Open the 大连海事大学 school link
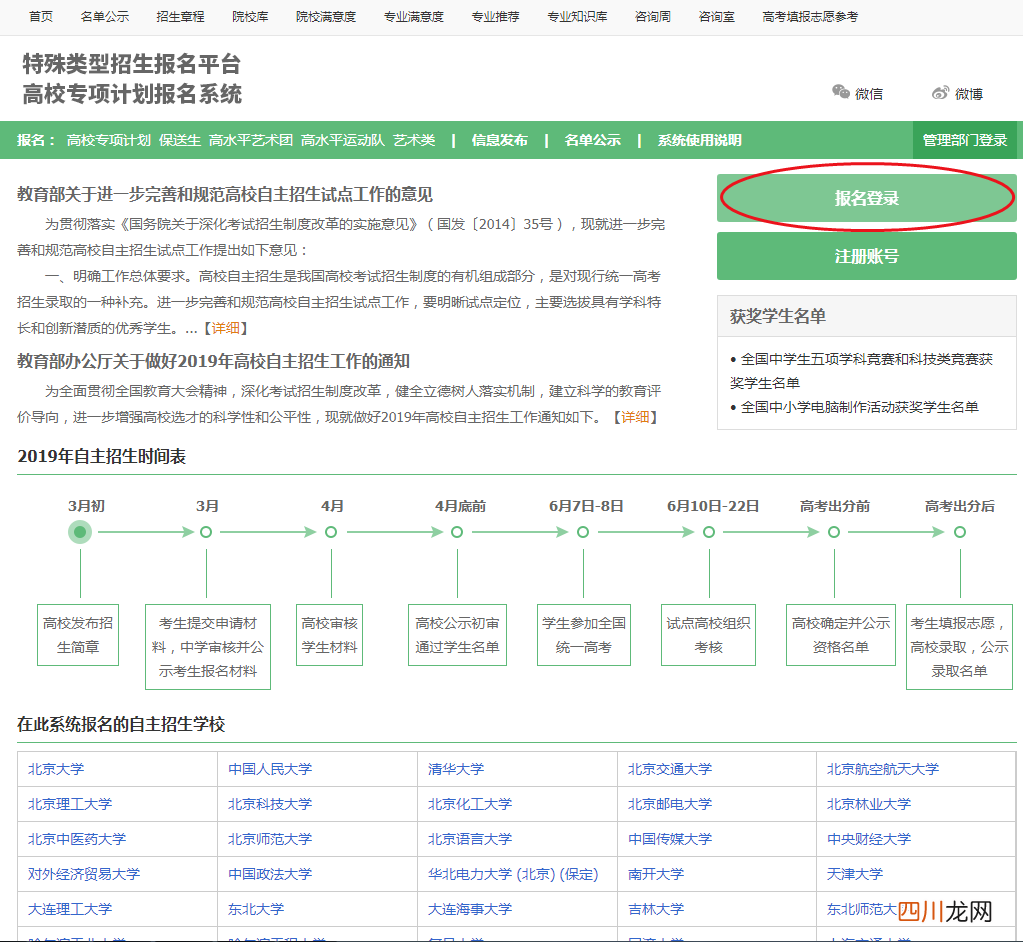 pyautogui.click(x=470, y=909)
